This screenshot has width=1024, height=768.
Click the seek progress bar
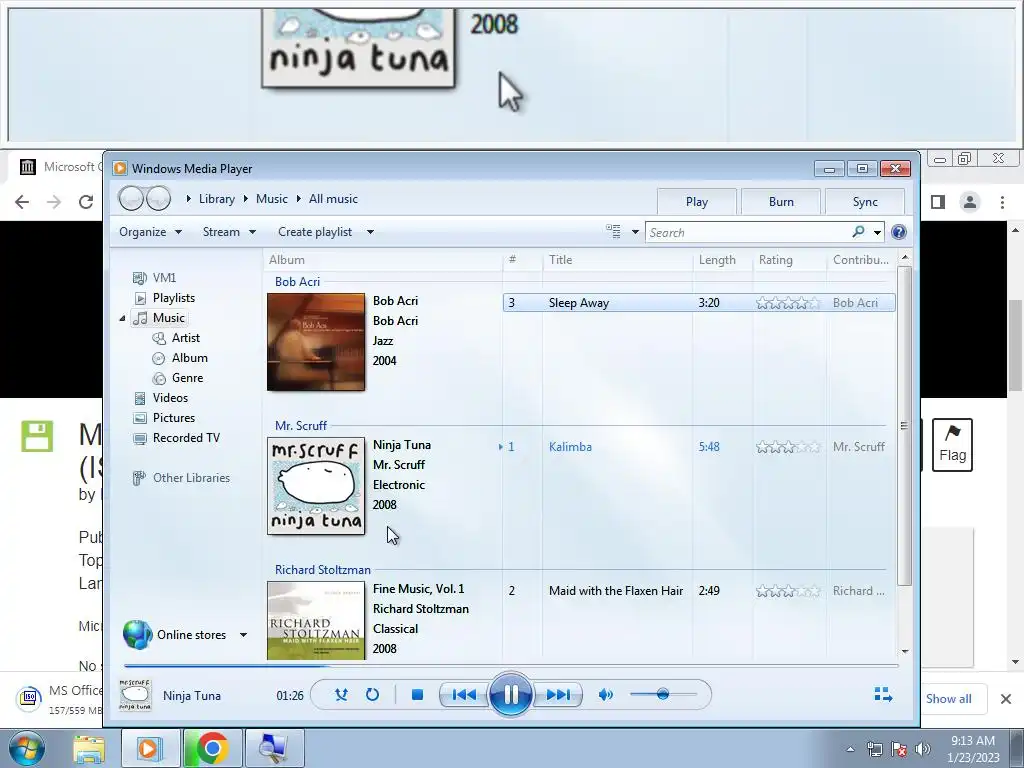tap(511, 665)
